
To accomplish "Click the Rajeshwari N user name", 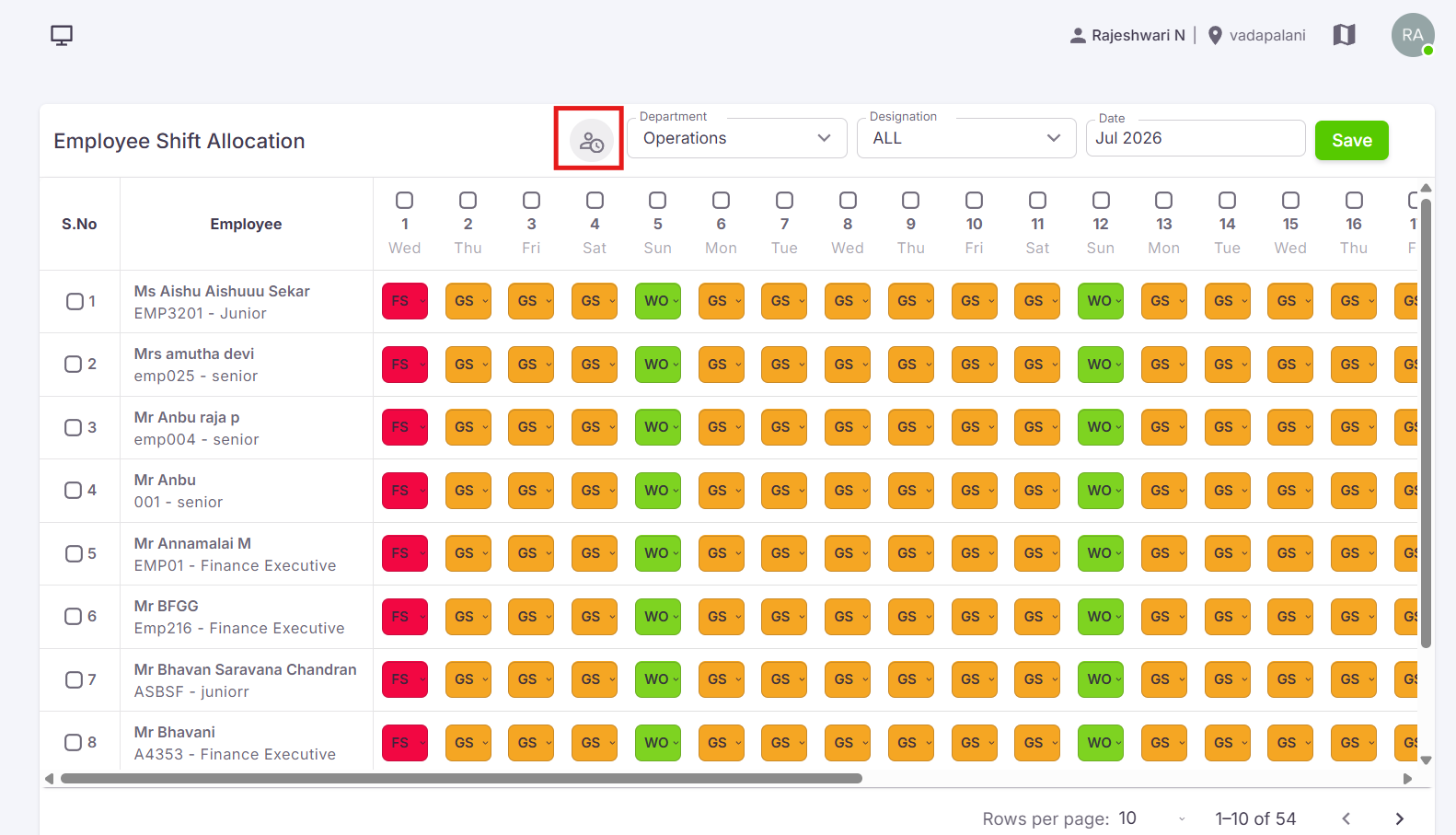I will tap(1138, 35).
